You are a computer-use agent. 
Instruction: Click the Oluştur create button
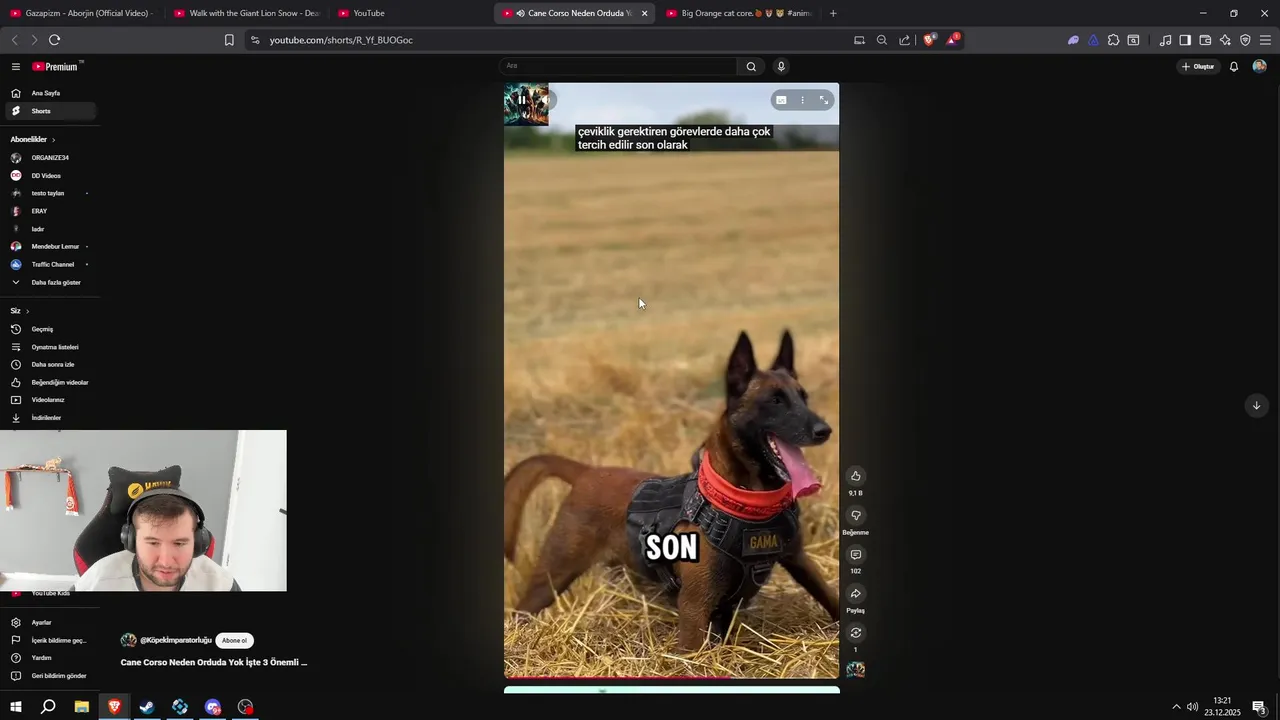tap(1198, 66)
